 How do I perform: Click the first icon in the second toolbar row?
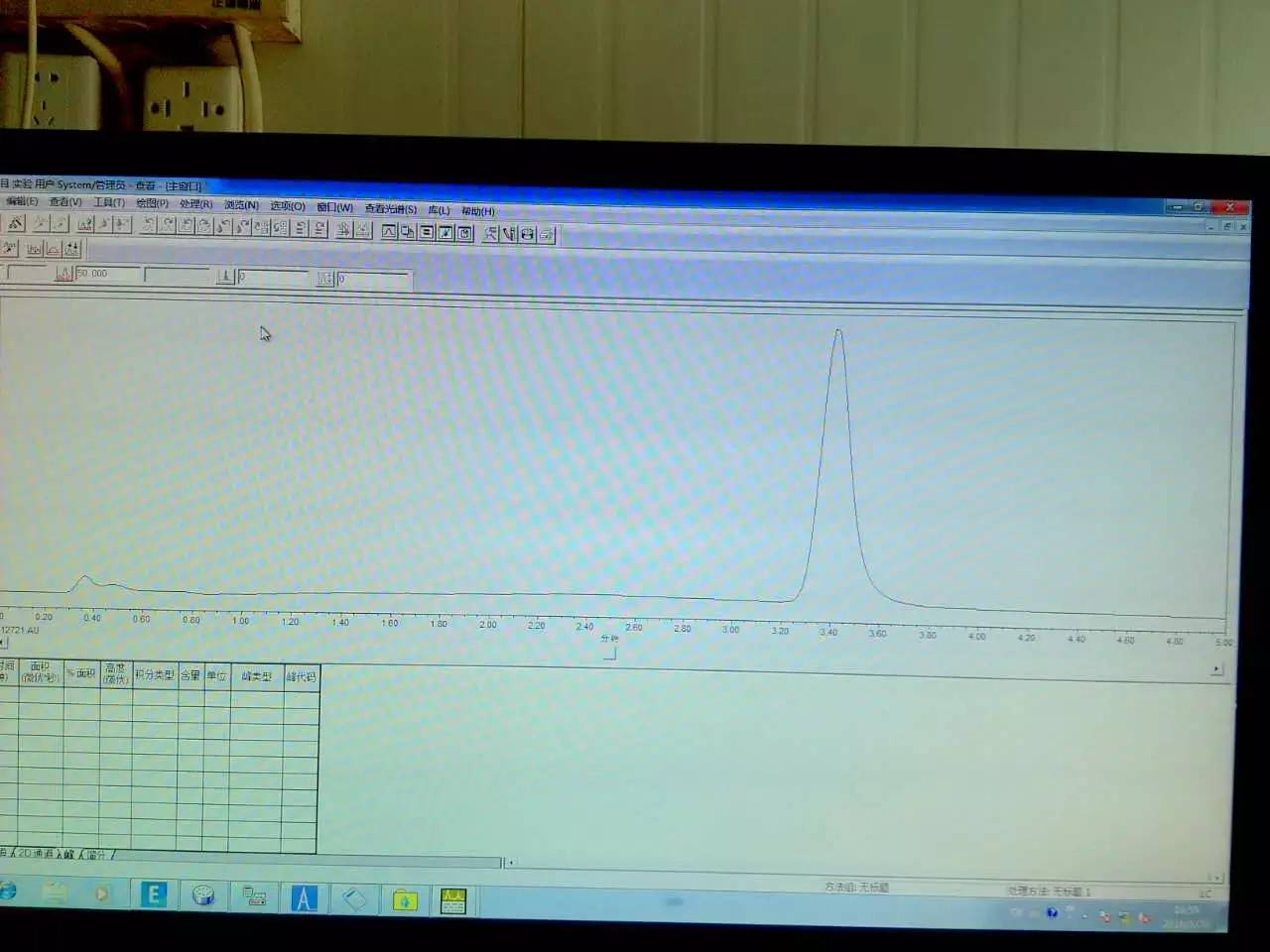[10, 248]
